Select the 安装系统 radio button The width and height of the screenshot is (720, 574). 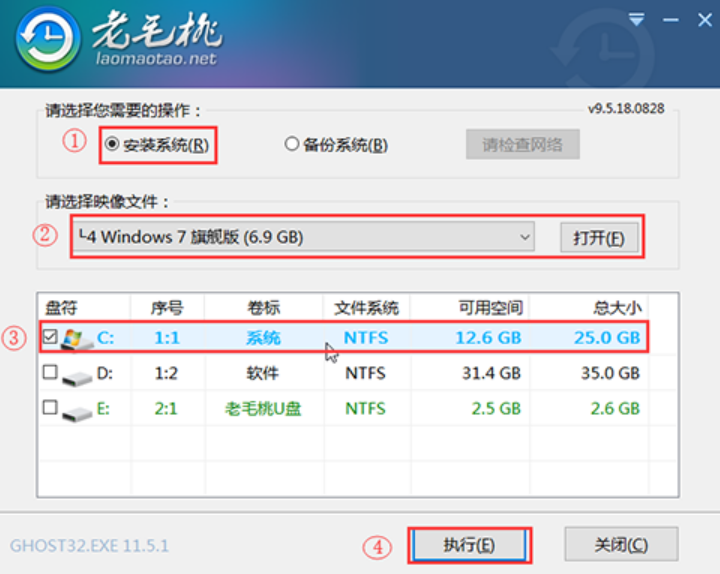pyautogui.click(x=113, y=145)
